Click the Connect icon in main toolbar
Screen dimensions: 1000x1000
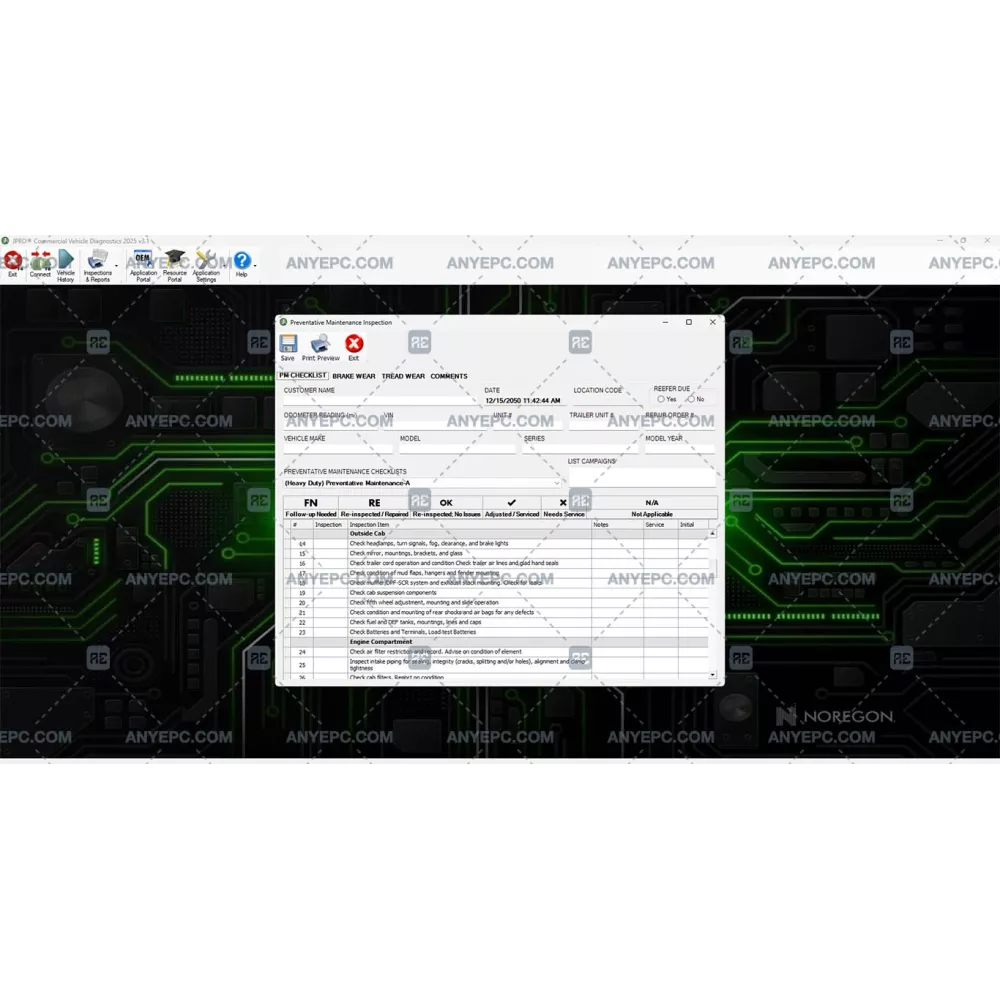(40, 263)
